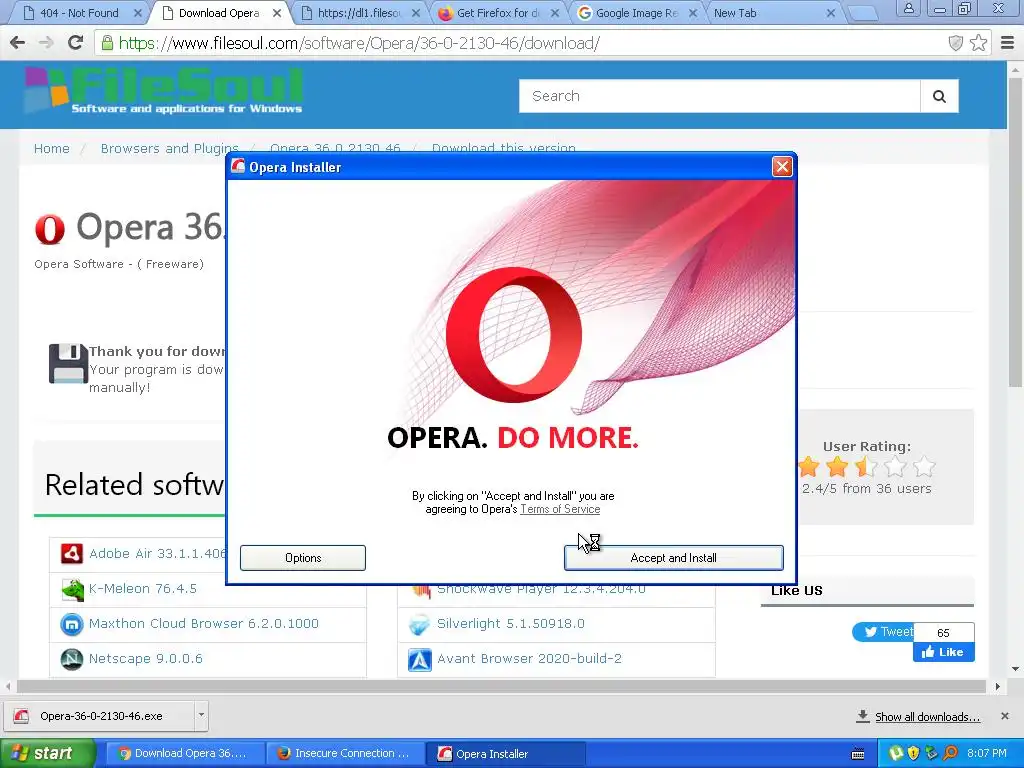Go back with the browser back arrow
This screenshot has width=1024, height=768.
coord(18,43)
